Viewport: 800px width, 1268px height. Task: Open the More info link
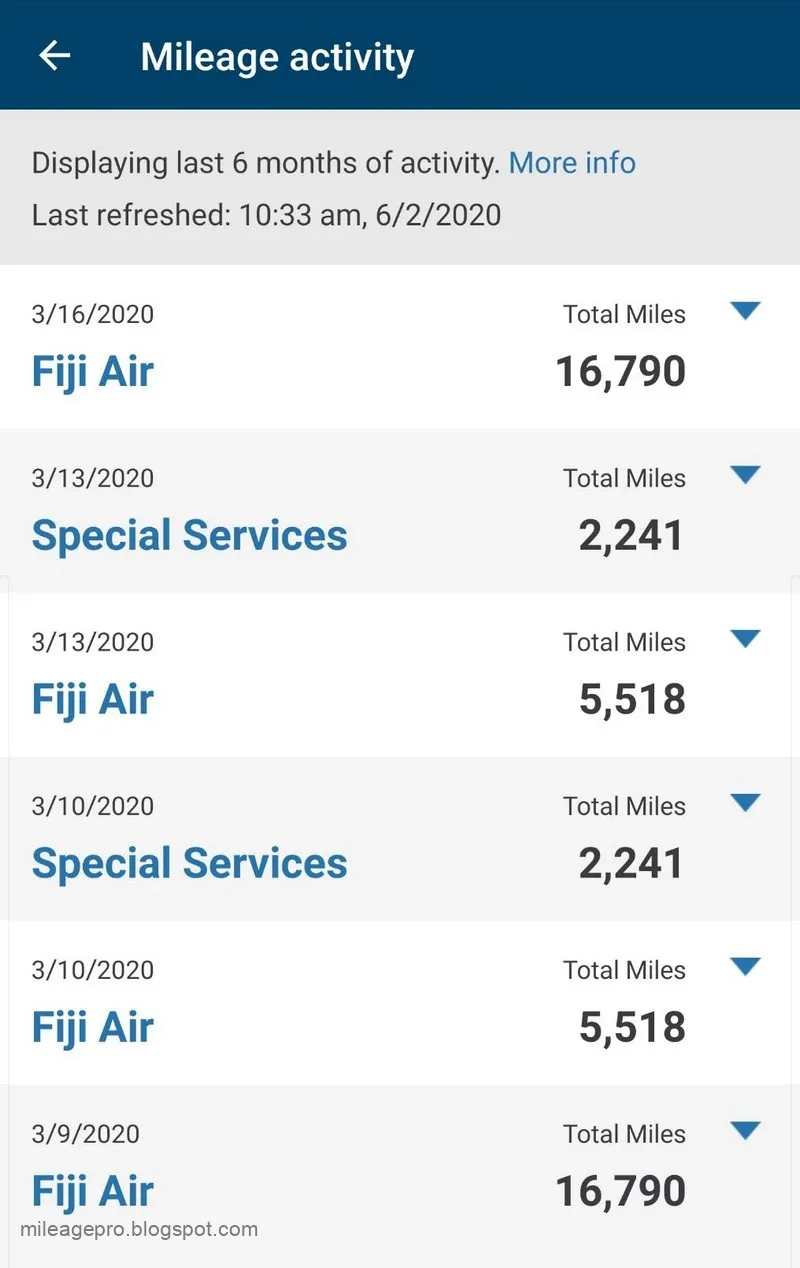coord(572,163)
